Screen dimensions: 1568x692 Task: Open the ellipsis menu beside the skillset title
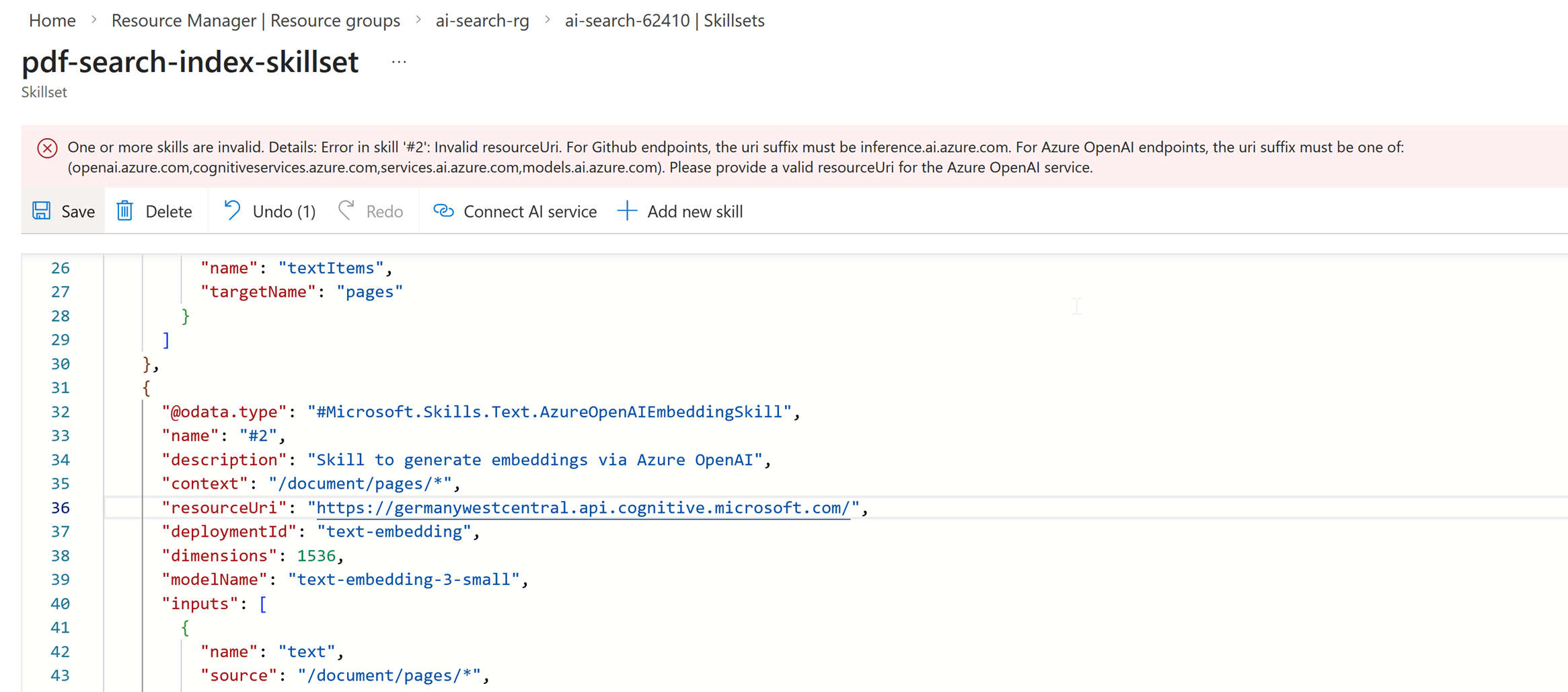pyautogui.click(x=398, y=62)
